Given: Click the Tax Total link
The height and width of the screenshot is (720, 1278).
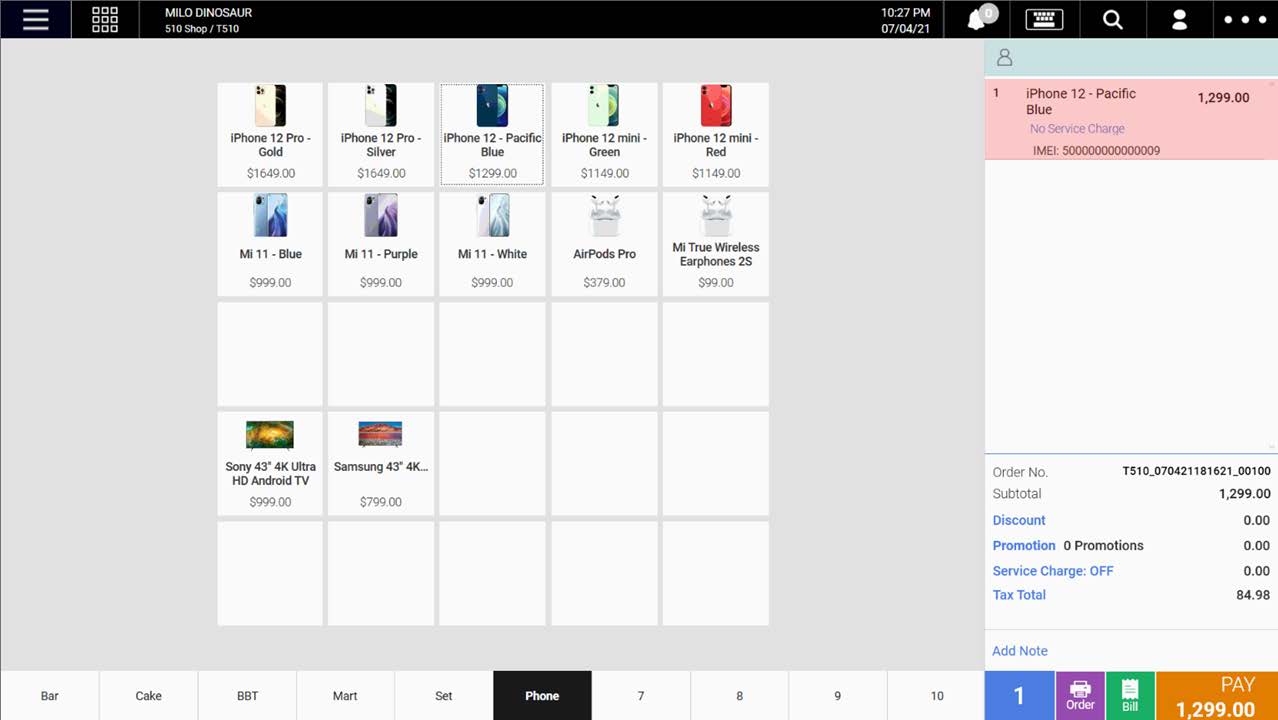Looking at the screenshot, I should point(1019,594).
